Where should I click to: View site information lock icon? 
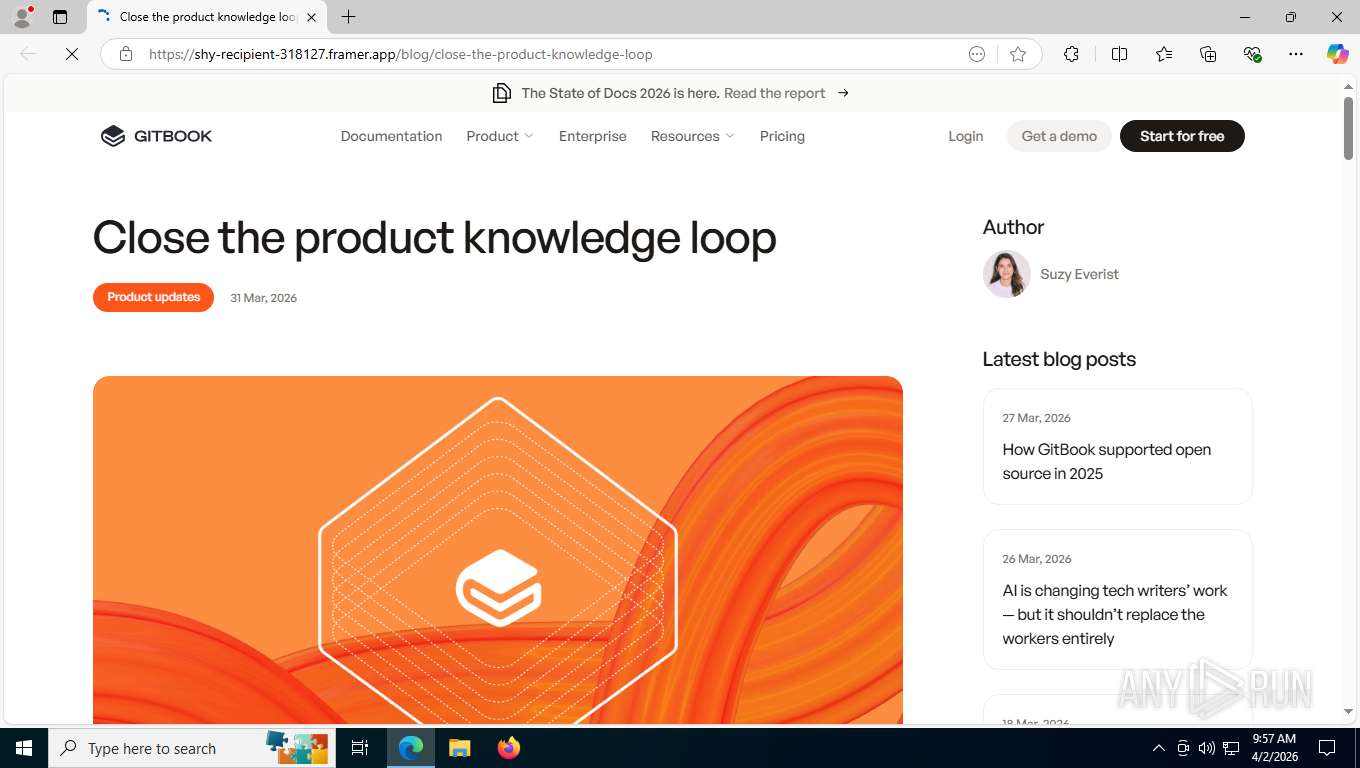click(x=126, y=54)
